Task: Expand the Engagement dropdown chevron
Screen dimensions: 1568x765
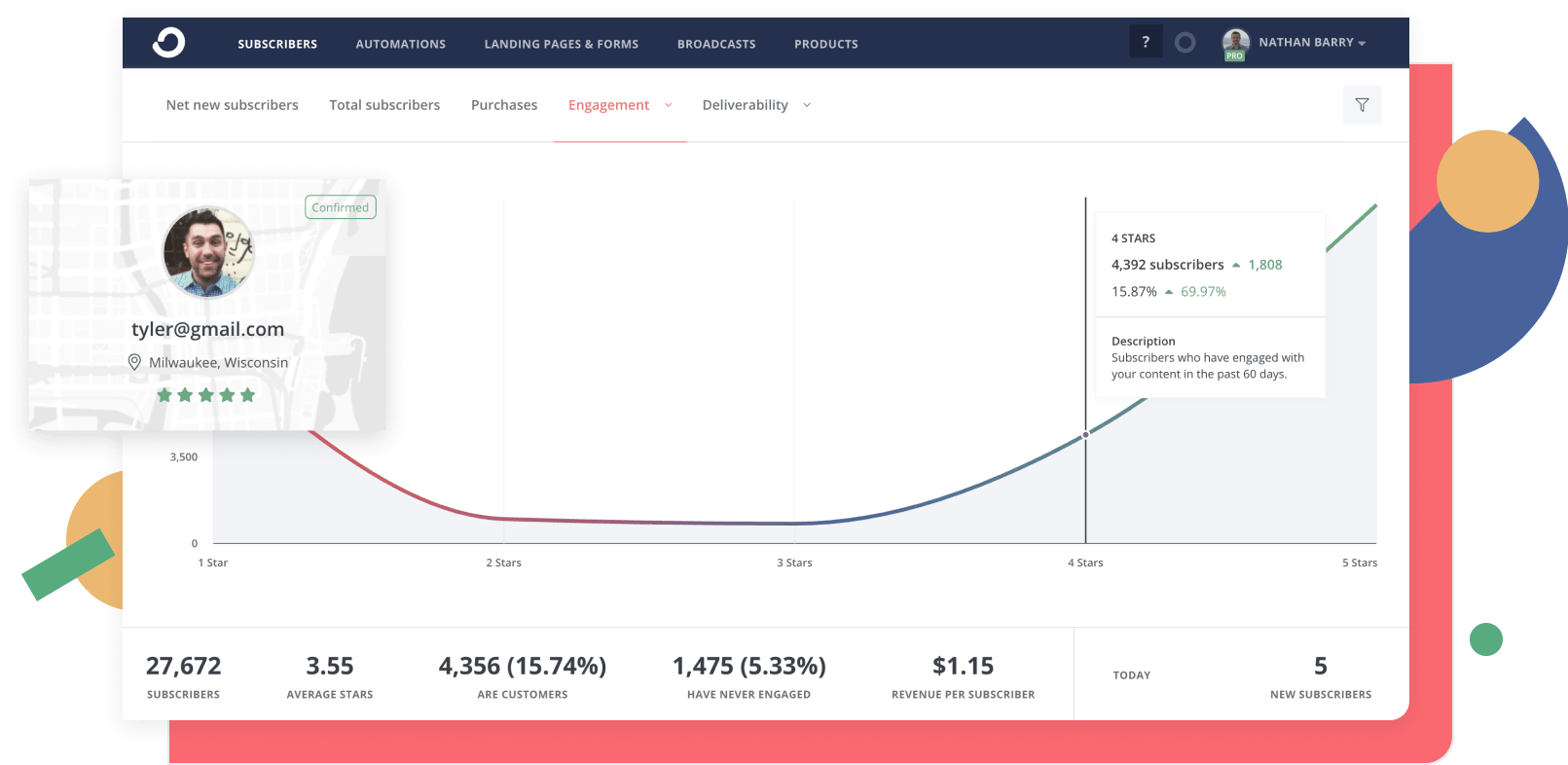Action: (x=669, y=105)
